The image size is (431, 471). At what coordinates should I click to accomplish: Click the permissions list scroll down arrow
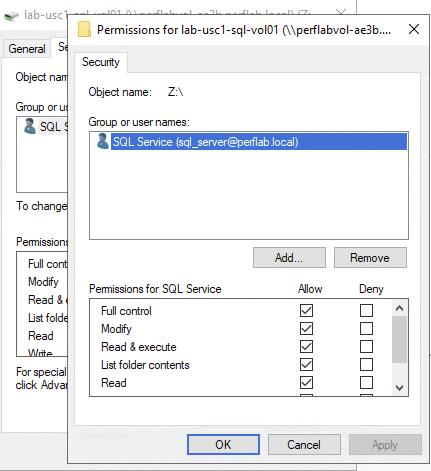pos(399,387)
